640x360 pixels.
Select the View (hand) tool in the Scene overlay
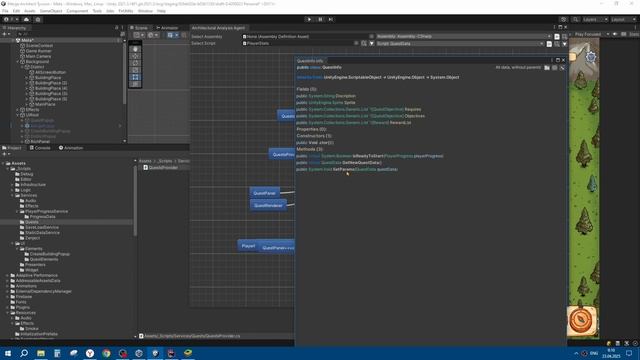coord(136,49)
